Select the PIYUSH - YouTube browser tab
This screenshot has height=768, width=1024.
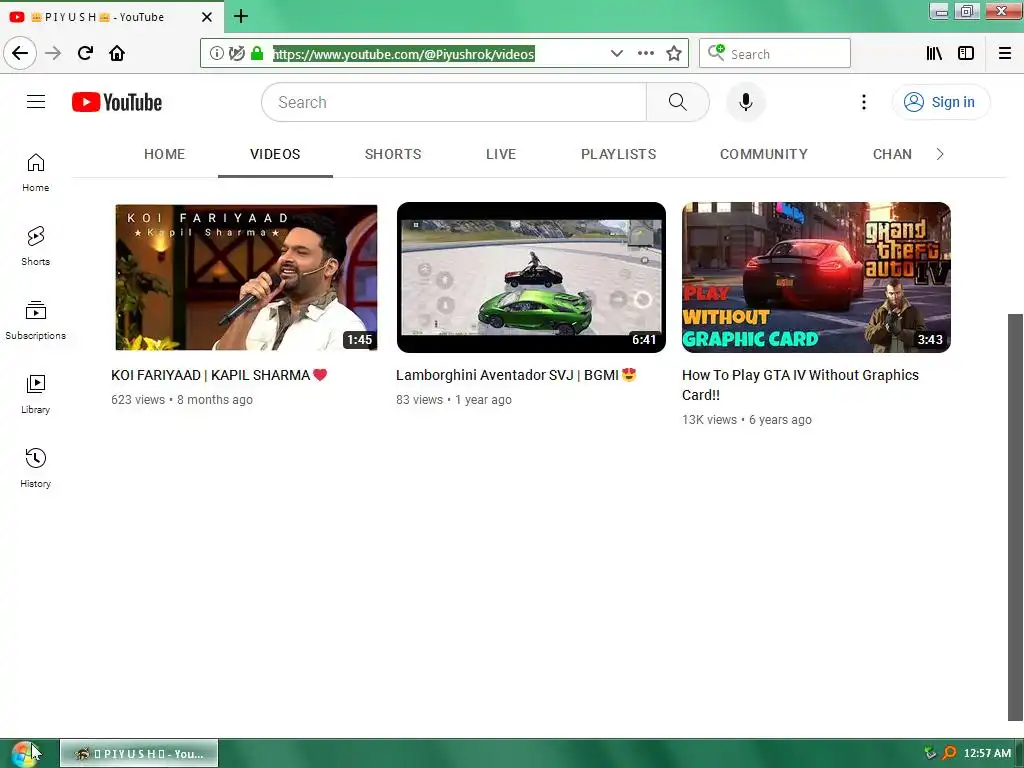(111, 17)
